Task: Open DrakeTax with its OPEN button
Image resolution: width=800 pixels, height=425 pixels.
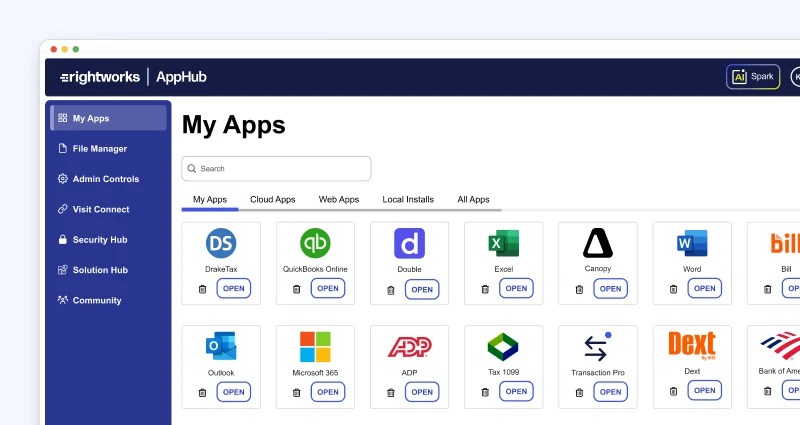Action: point(234,288)
